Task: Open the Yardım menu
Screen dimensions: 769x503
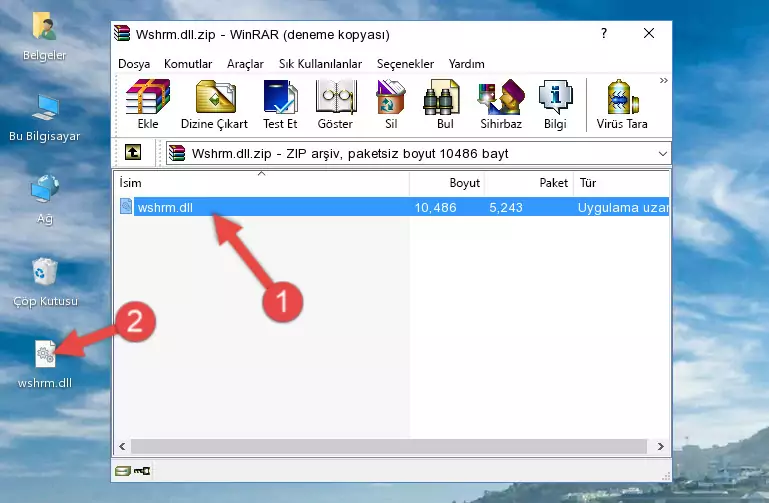Action: pos(466,64)
